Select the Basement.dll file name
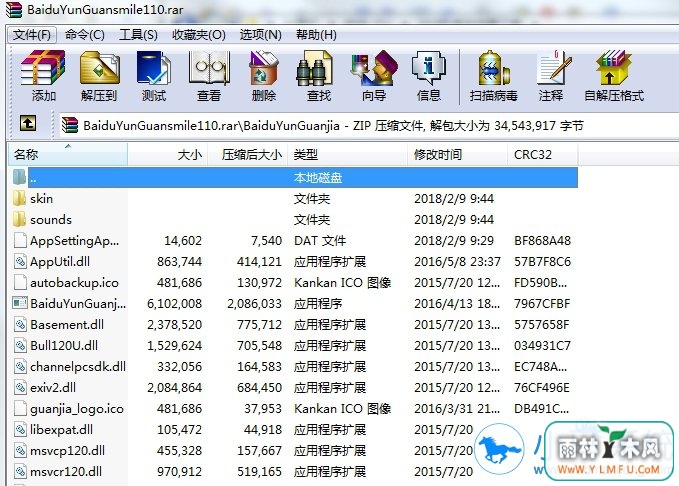The height and width of the screenshot is (486, 679). [67, 324]
